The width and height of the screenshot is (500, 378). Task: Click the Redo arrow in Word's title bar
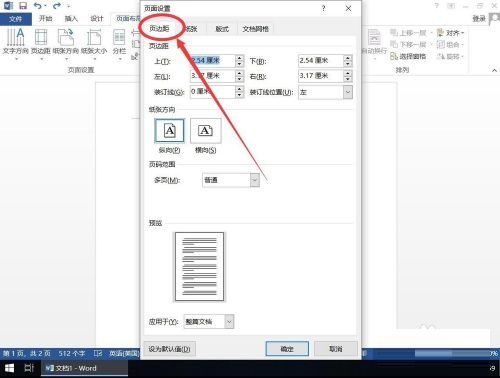point(57,6)
